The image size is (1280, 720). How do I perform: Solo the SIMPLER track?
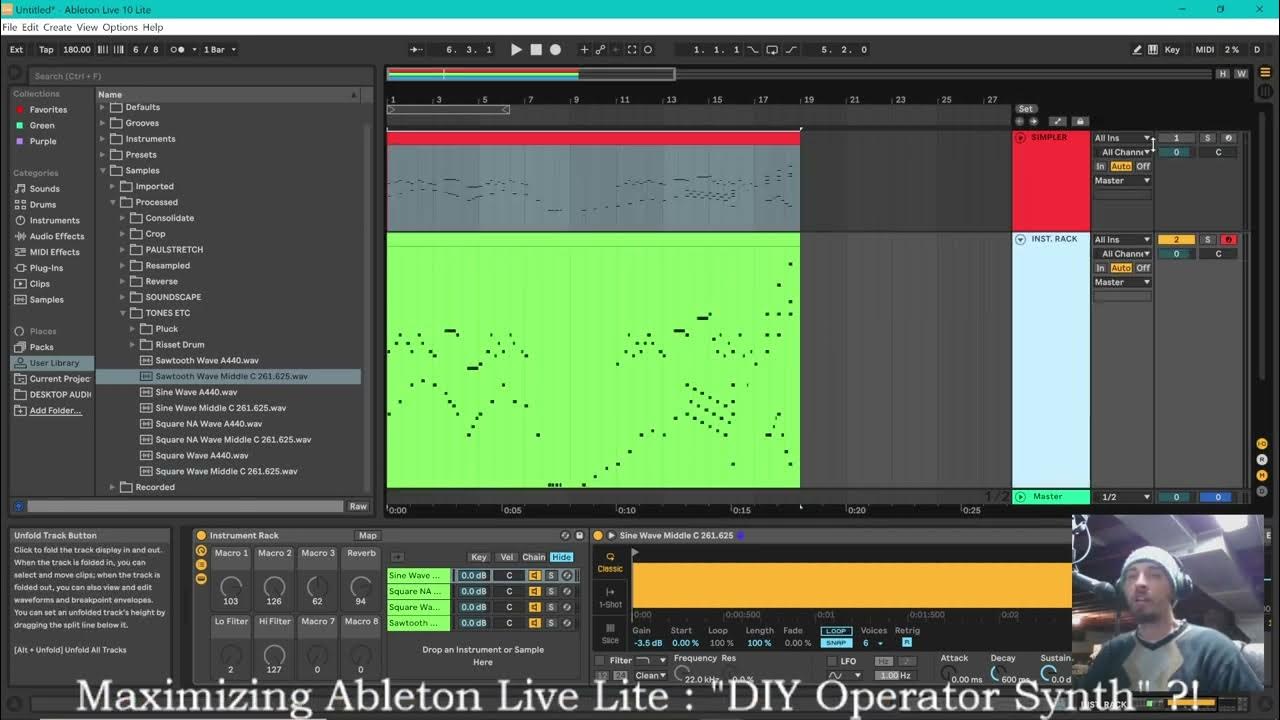tap(1207, 138)
